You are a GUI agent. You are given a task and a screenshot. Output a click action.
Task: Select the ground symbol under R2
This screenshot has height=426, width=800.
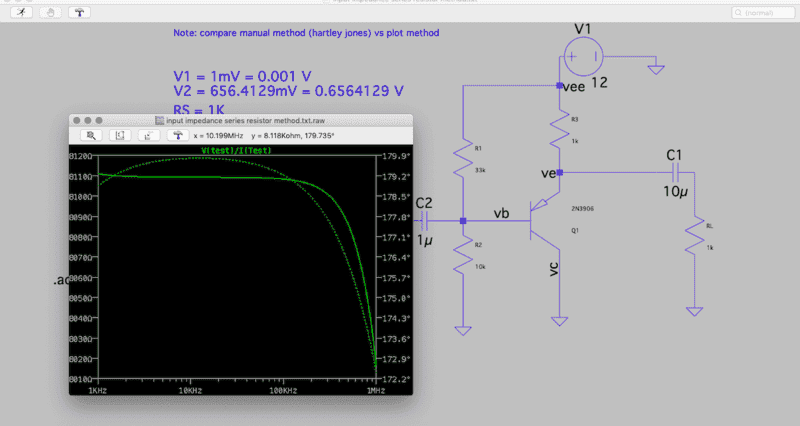coord(463,331)
